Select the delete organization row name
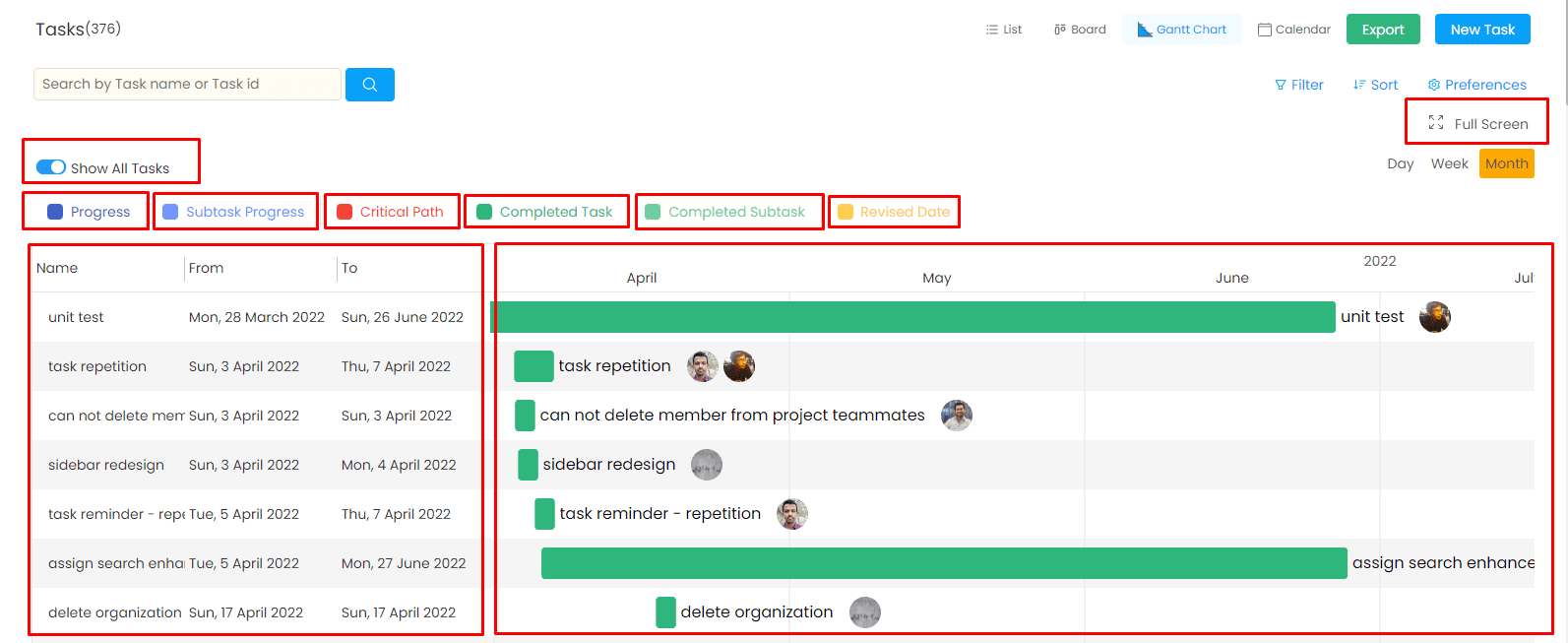The height and width of the screenshot is (643, 1568). pos(115,612)
